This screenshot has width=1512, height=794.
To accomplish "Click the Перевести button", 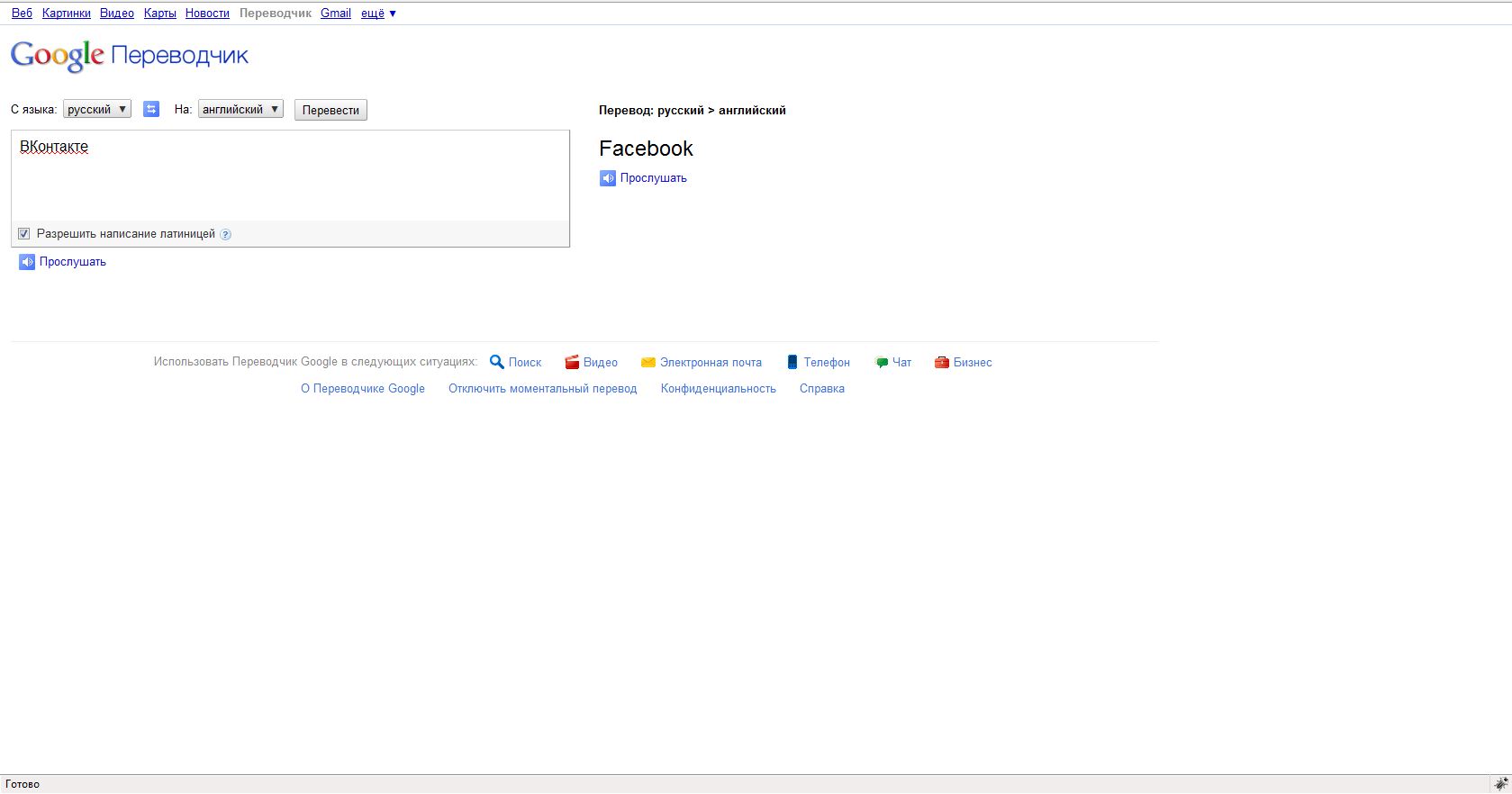I will coord(330,110).
